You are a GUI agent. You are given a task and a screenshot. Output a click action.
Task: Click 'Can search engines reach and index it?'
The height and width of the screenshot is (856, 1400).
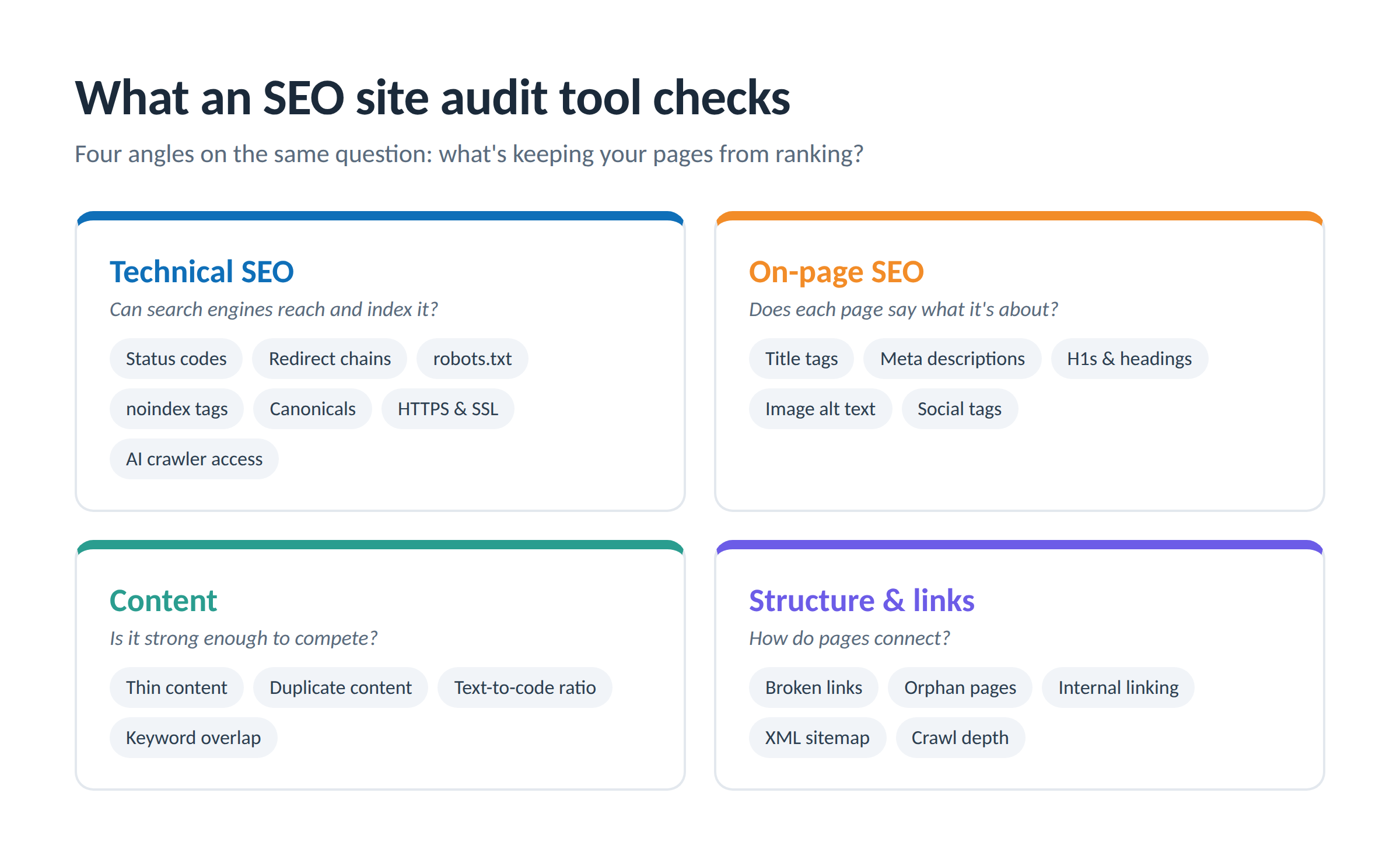coord(274,309)
